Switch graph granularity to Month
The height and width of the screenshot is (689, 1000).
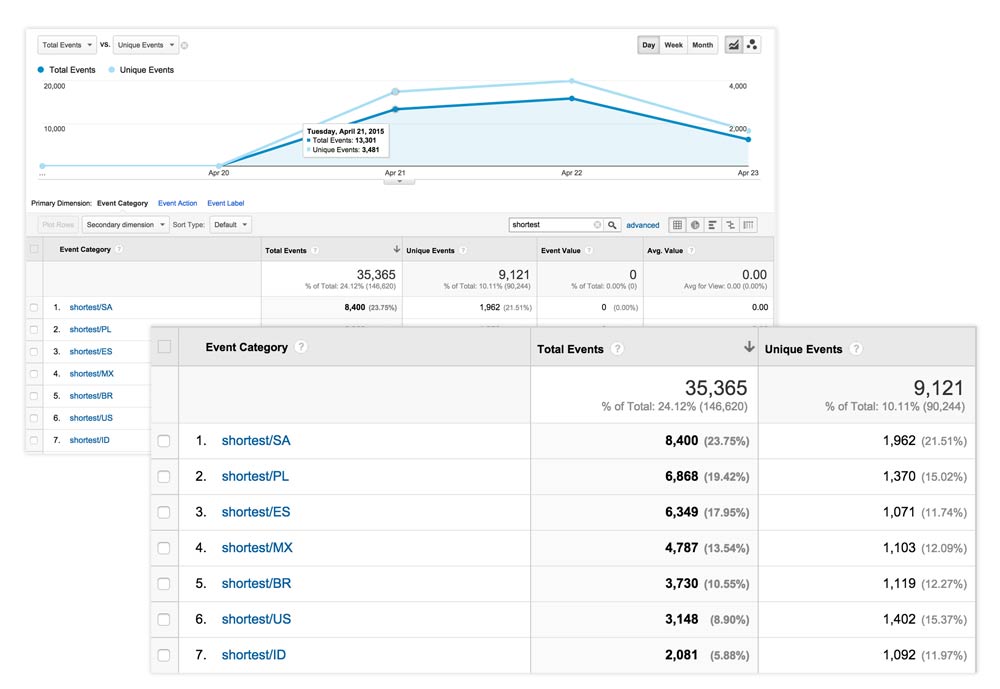pos(703,45)
